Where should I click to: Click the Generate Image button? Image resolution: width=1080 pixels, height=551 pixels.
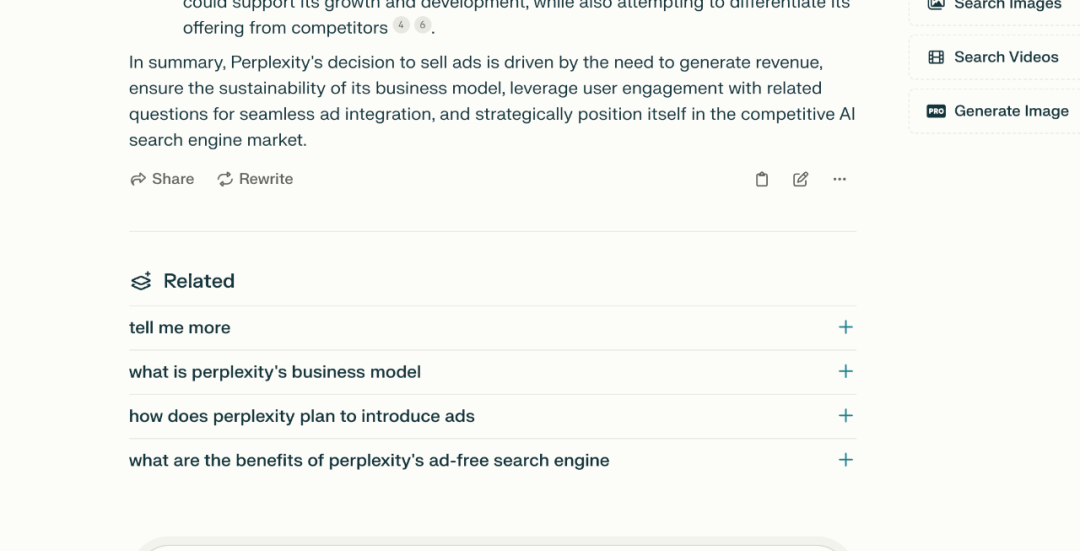(x=995, y=111)
